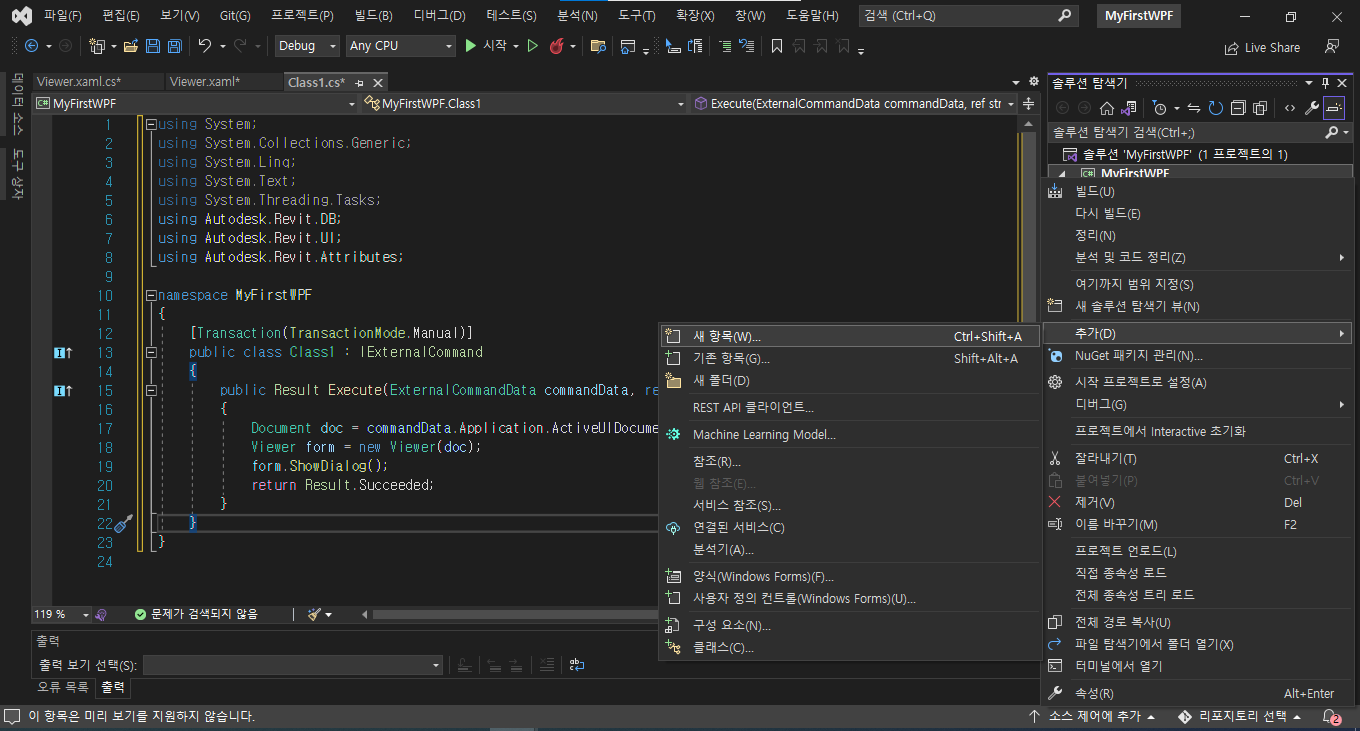The image size is (1360, 731).
Task: Click the Find in Files folder-search icon
Action: pos(598,46)
